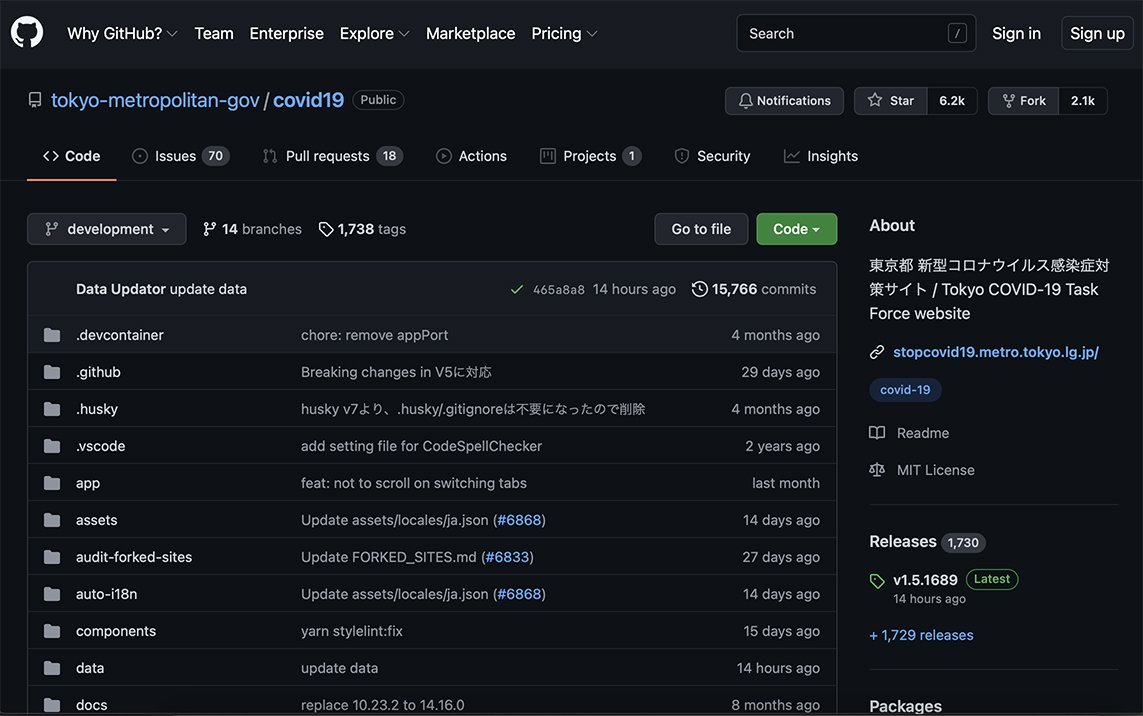Open the v1.5.1689 release link
1143x716 pixels.
[925, 580]
